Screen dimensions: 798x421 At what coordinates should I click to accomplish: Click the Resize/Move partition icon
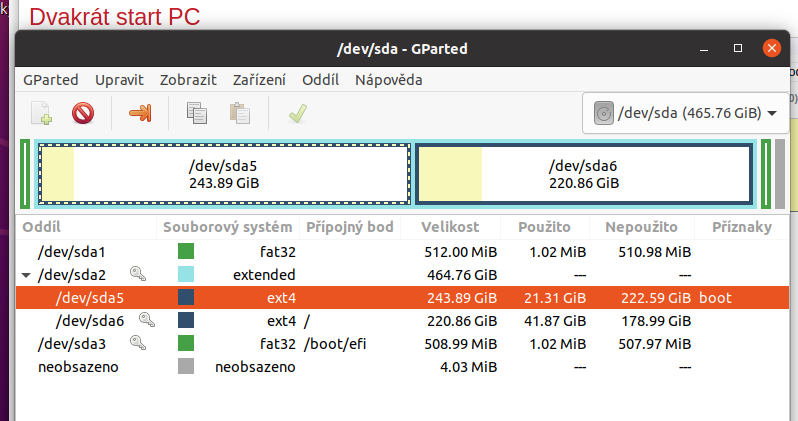[x=140, y=113]
